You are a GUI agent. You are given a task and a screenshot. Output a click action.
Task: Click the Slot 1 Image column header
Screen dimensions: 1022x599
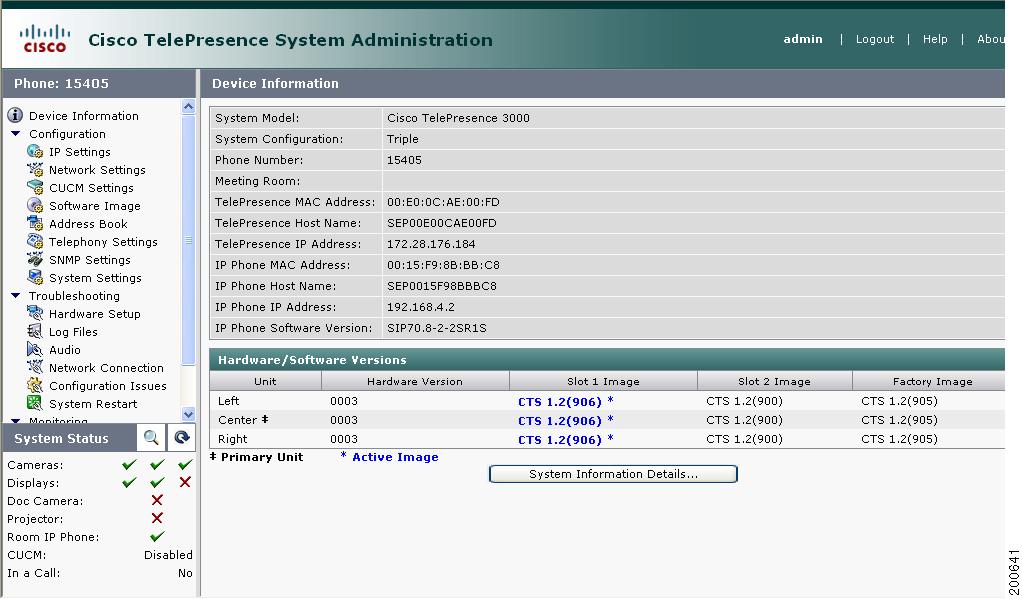(604, 381)
